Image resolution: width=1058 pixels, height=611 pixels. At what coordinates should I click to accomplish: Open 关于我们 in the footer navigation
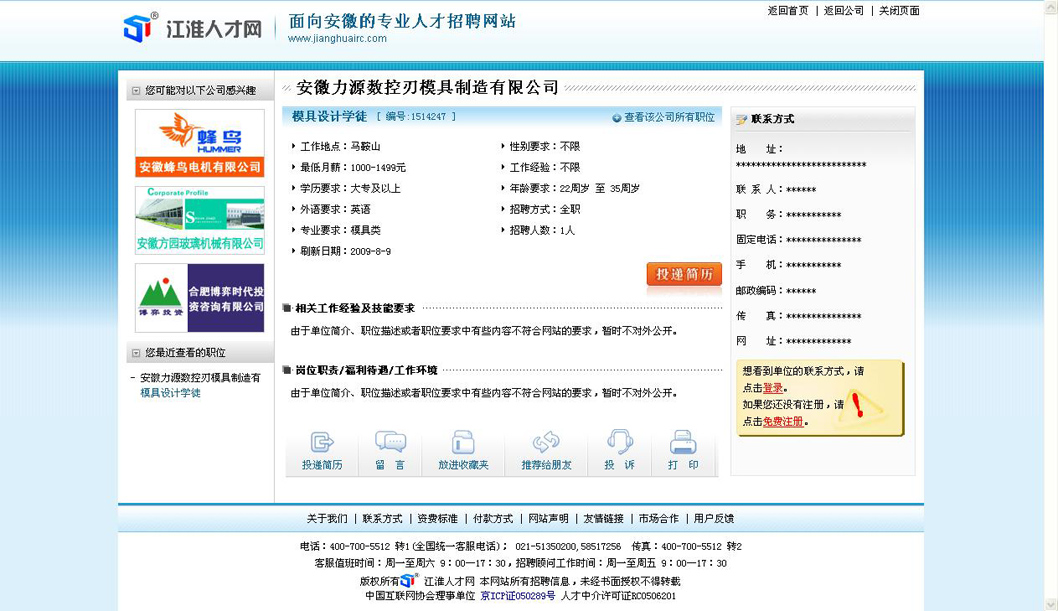327,519
